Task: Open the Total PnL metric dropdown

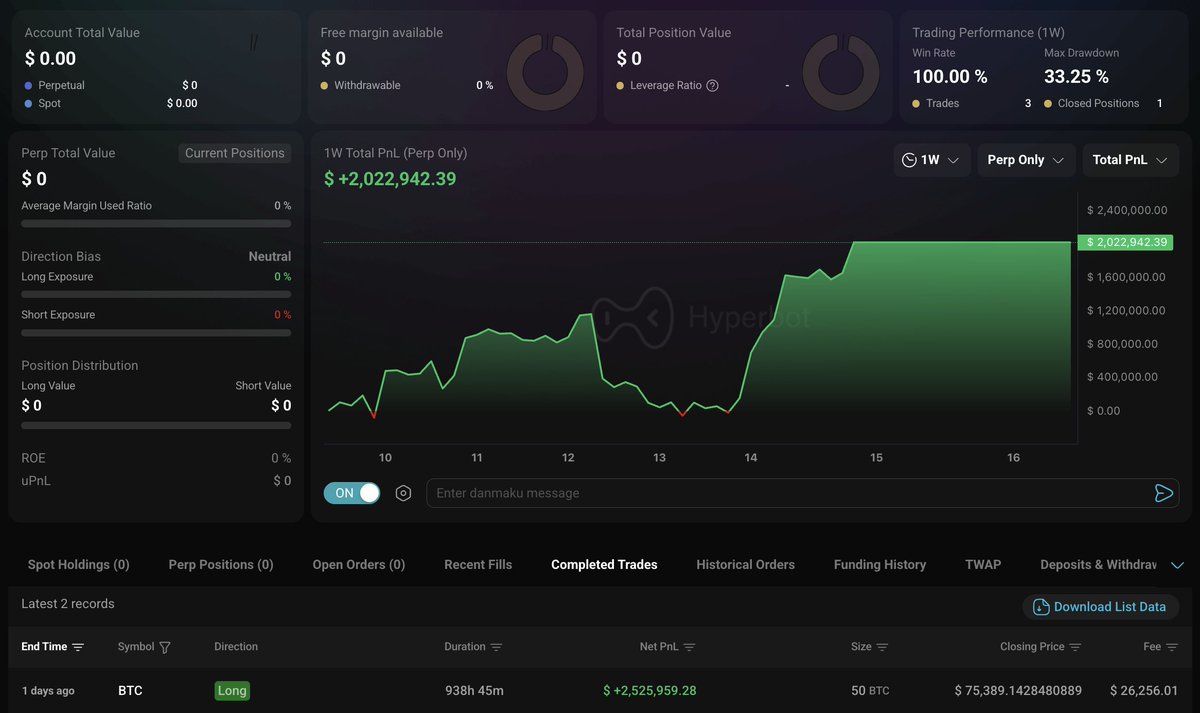Action: pos(1130,160)
